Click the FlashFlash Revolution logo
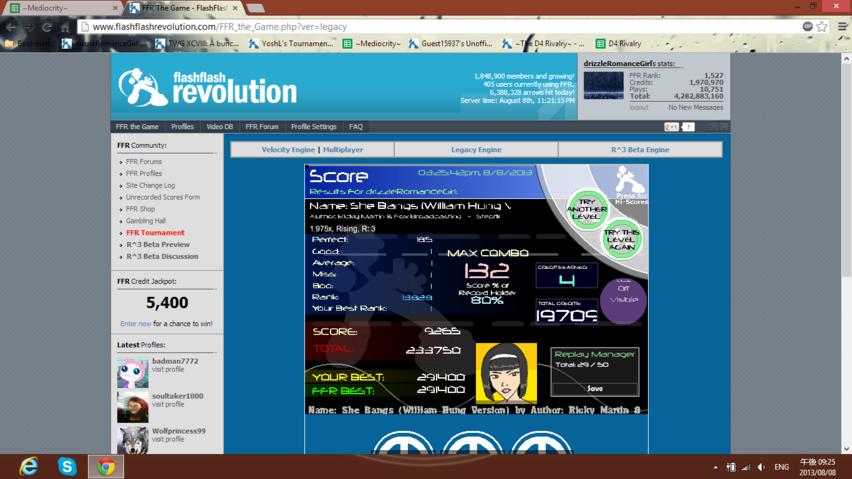Viewport: 852px width, 479px height. (208, 87)
